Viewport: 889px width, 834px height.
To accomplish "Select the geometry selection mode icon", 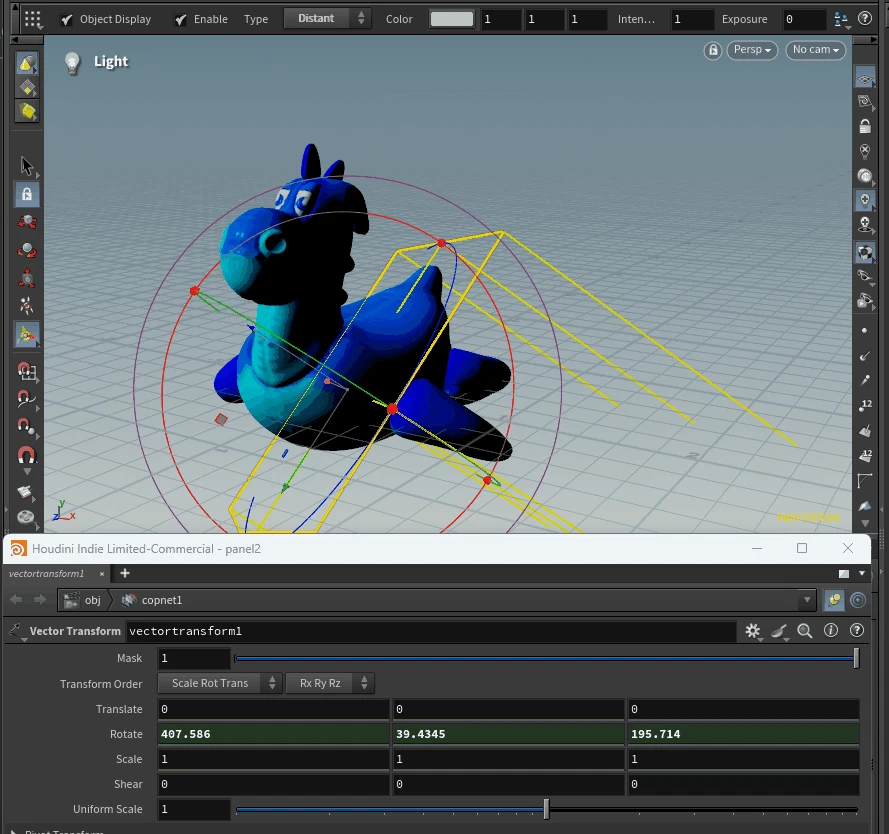I will coord(27,88).
